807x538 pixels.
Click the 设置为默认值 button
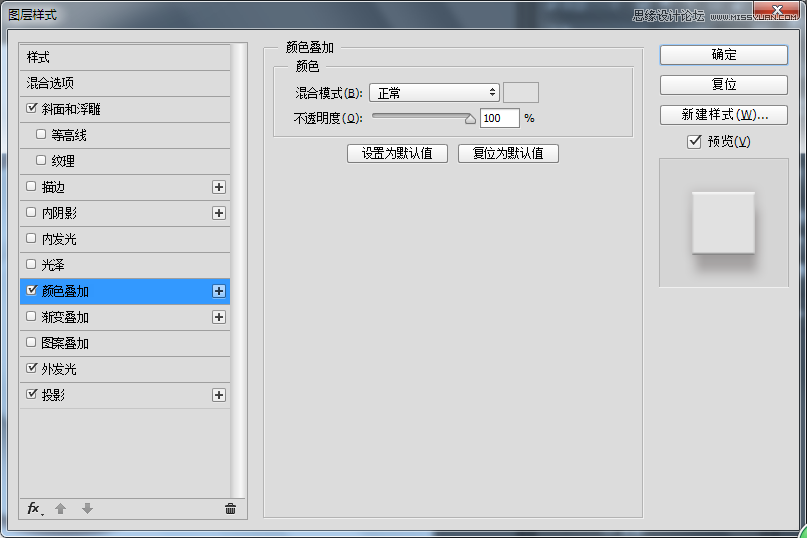397,153
